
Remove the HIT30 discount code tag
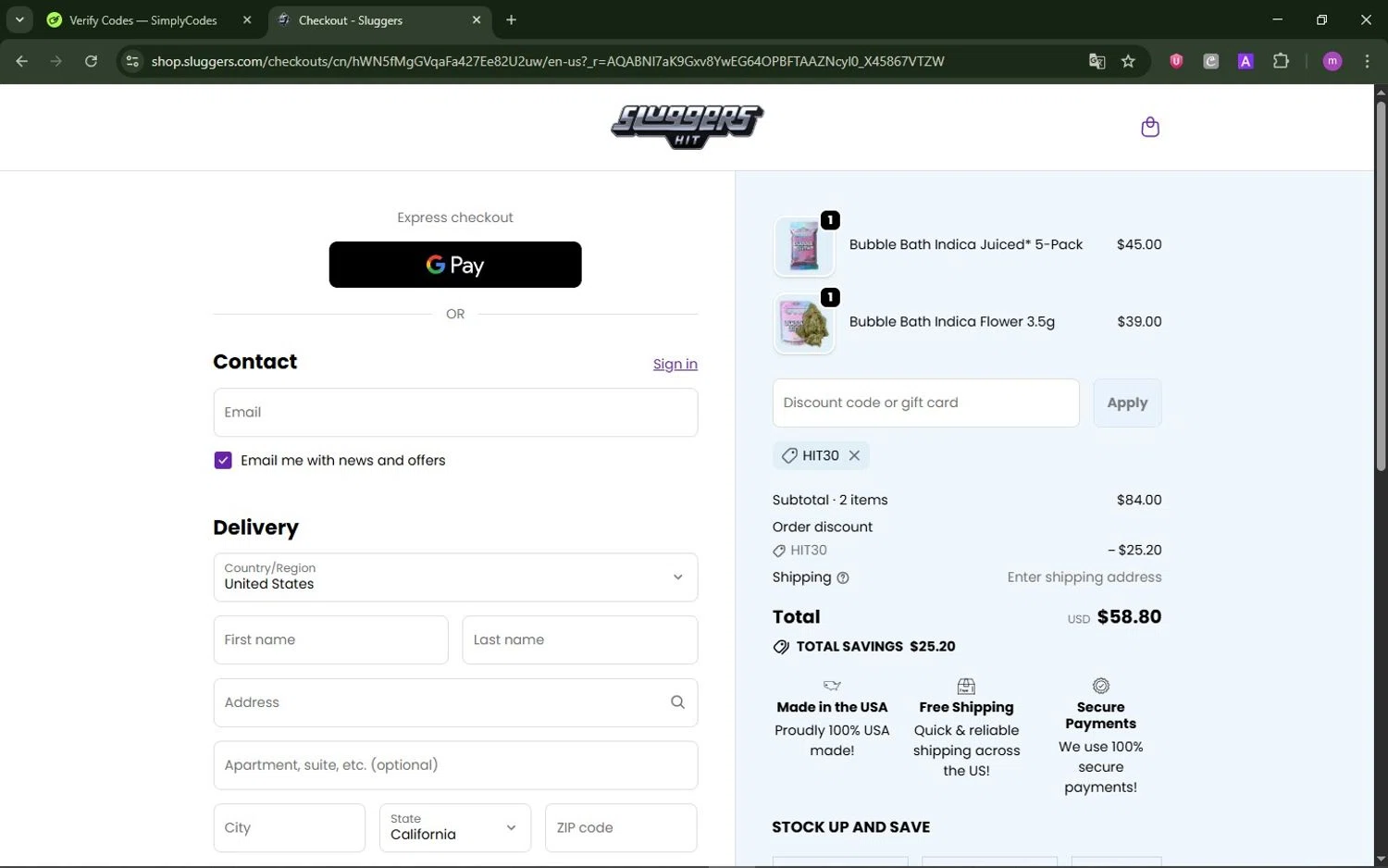[854, 455]
